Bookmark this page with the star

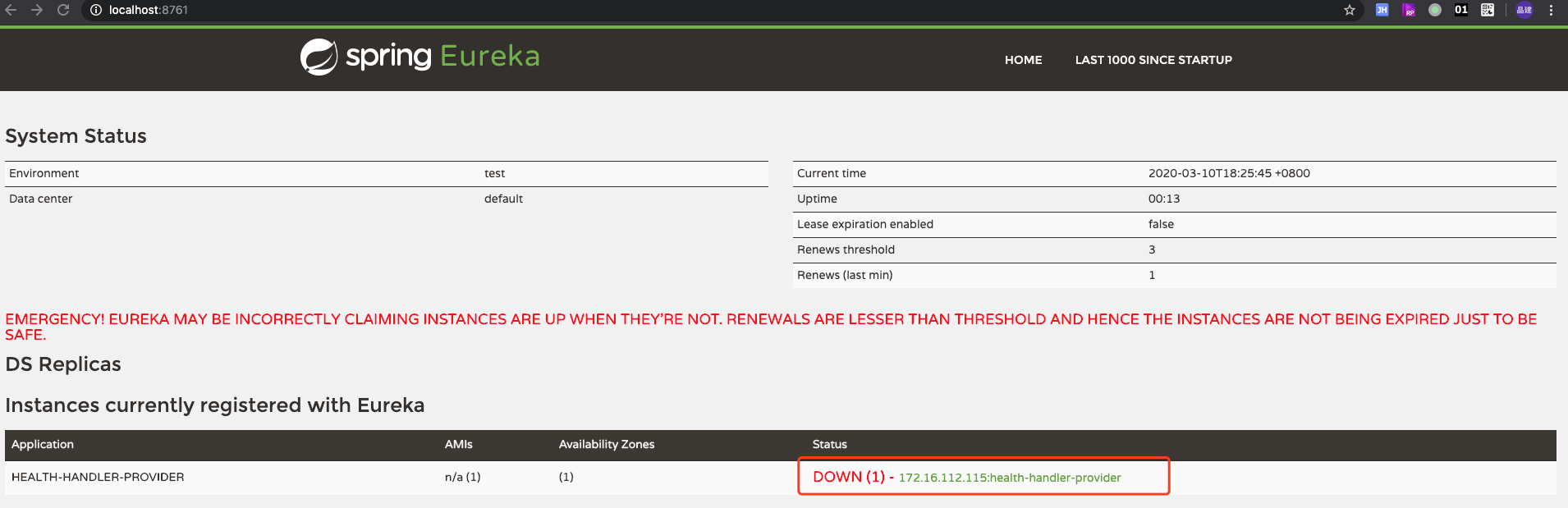[x=1350, y=10]
